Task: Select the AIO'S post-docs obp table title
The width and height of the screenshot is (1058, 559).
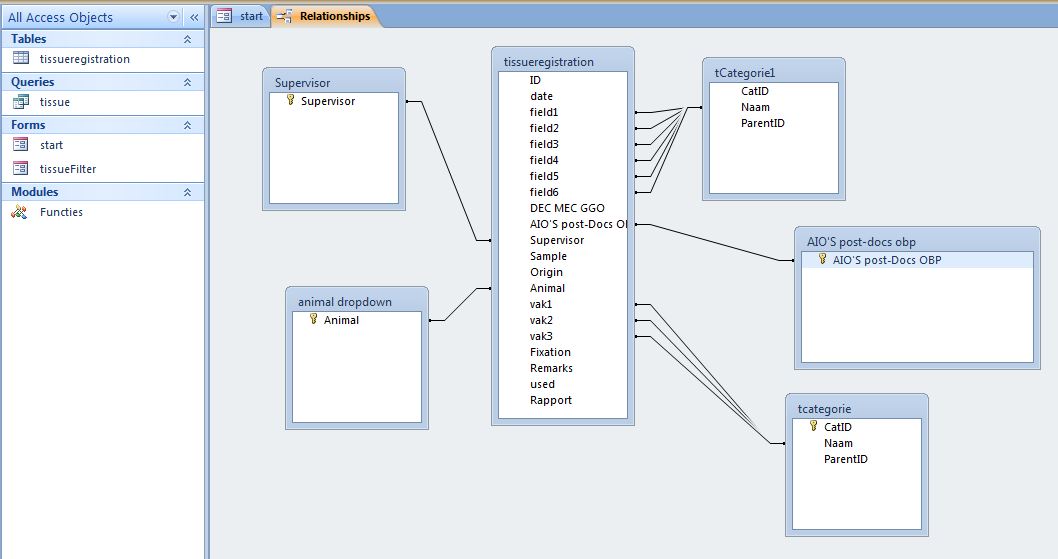Action: (x=917, y=242)
